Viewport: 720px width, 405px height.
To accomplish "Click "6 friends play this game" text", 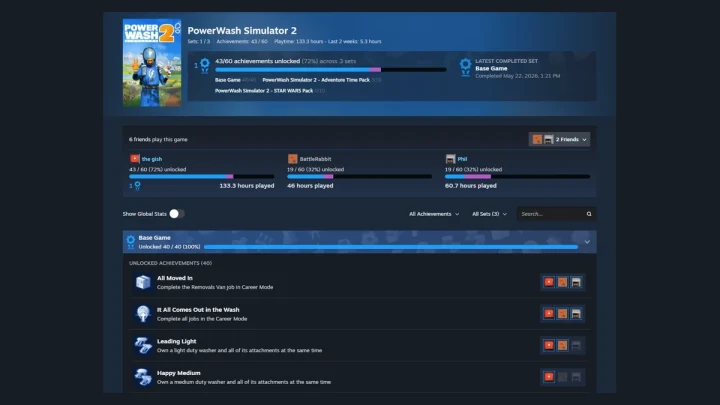I will tap(158, 140).
